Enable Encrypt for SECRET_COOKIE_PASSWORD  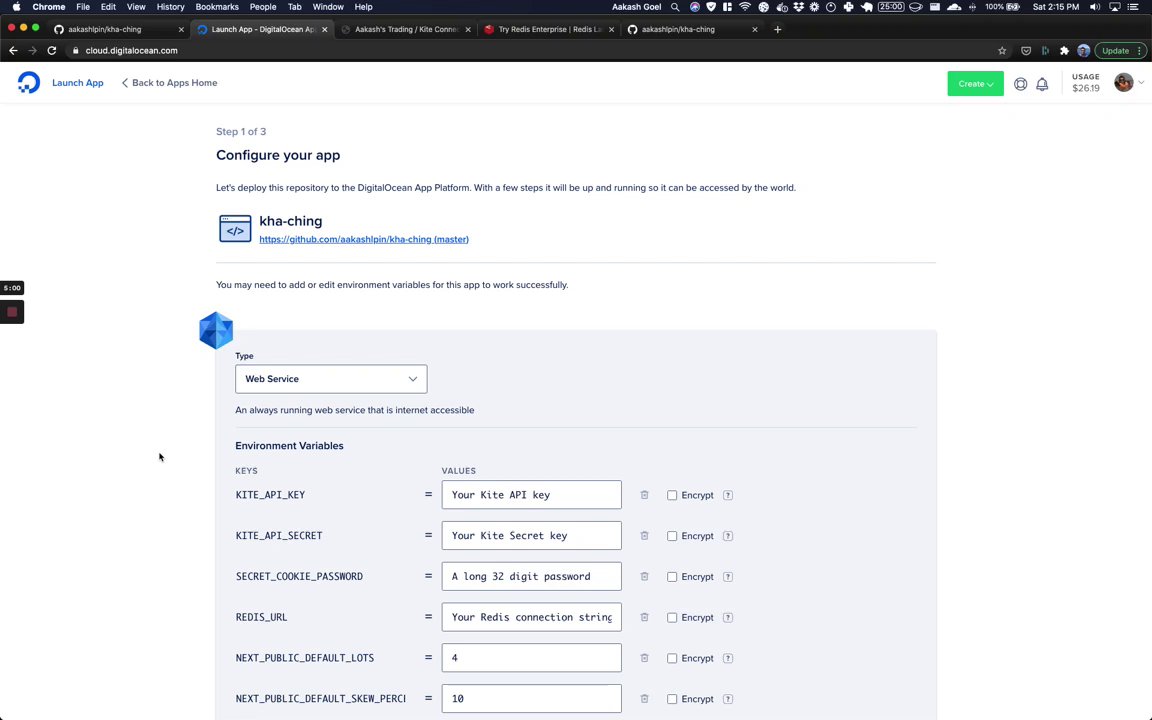(672, 577)
